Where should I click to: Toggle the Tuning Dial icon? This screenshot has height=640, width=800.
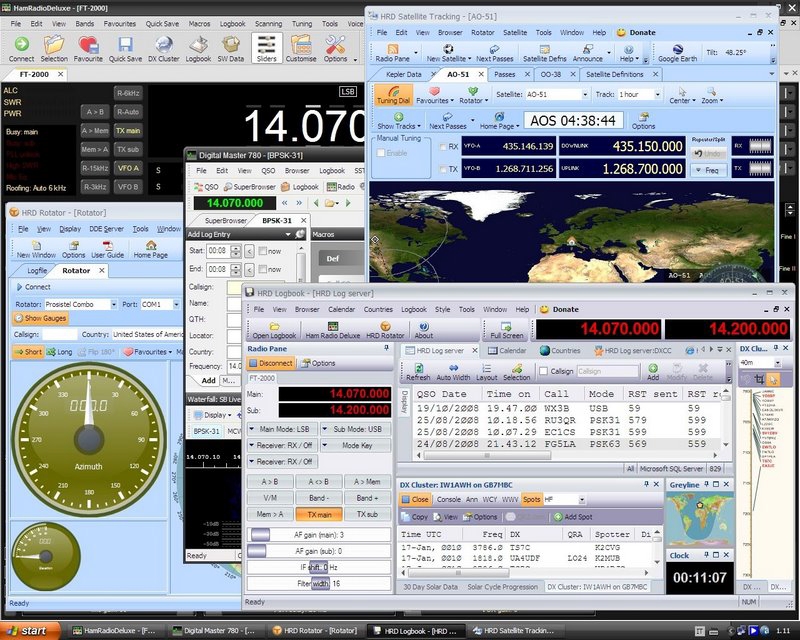point(393,95)
